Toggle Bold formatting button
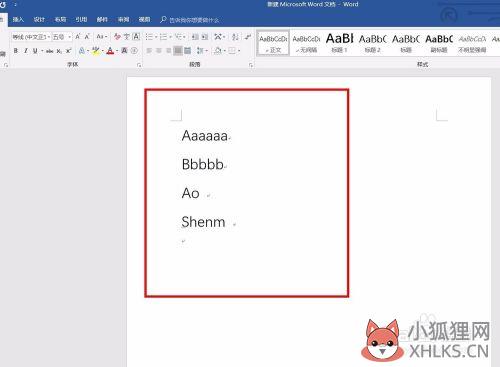 [x=16, y=51]
